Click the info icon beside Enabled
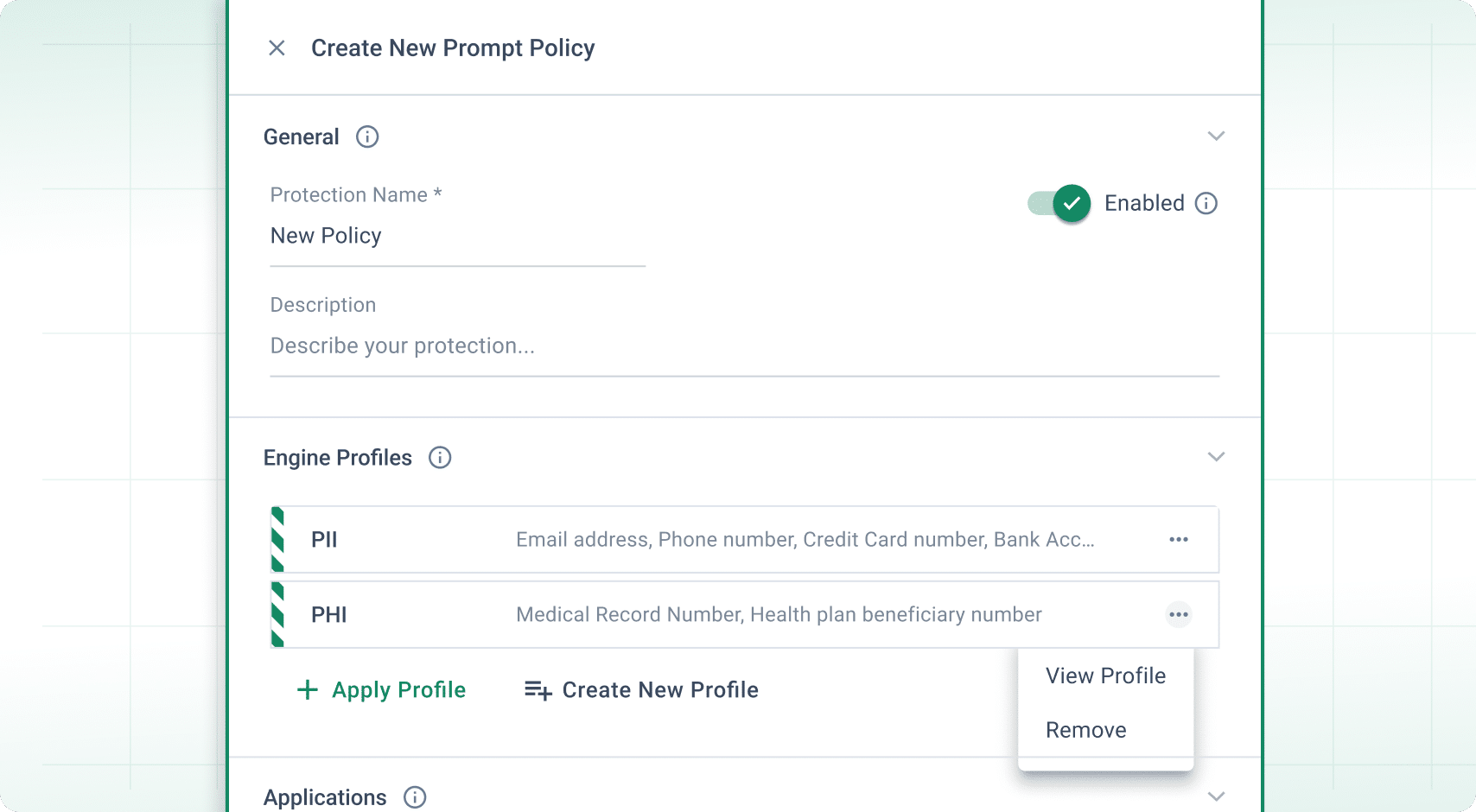The width and height of the screenshot is (1476, 812). pyautogui.click(x=1206, y=204)
